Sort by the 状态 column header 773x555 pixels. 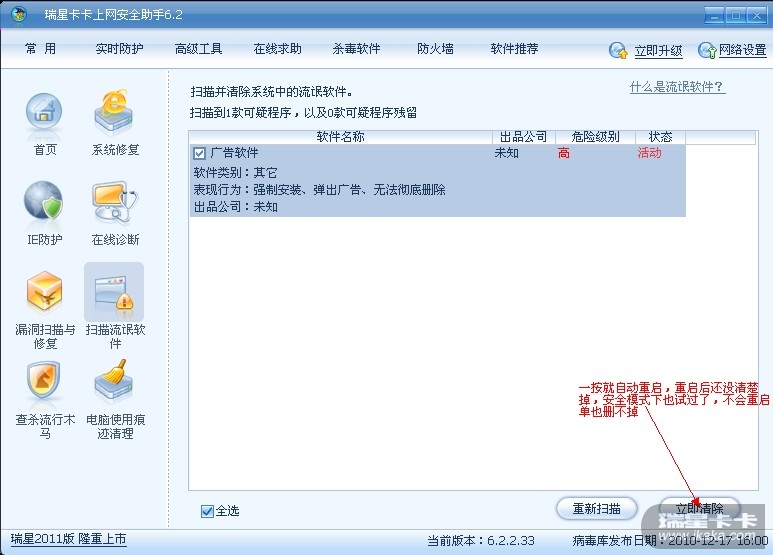[660, 137]
